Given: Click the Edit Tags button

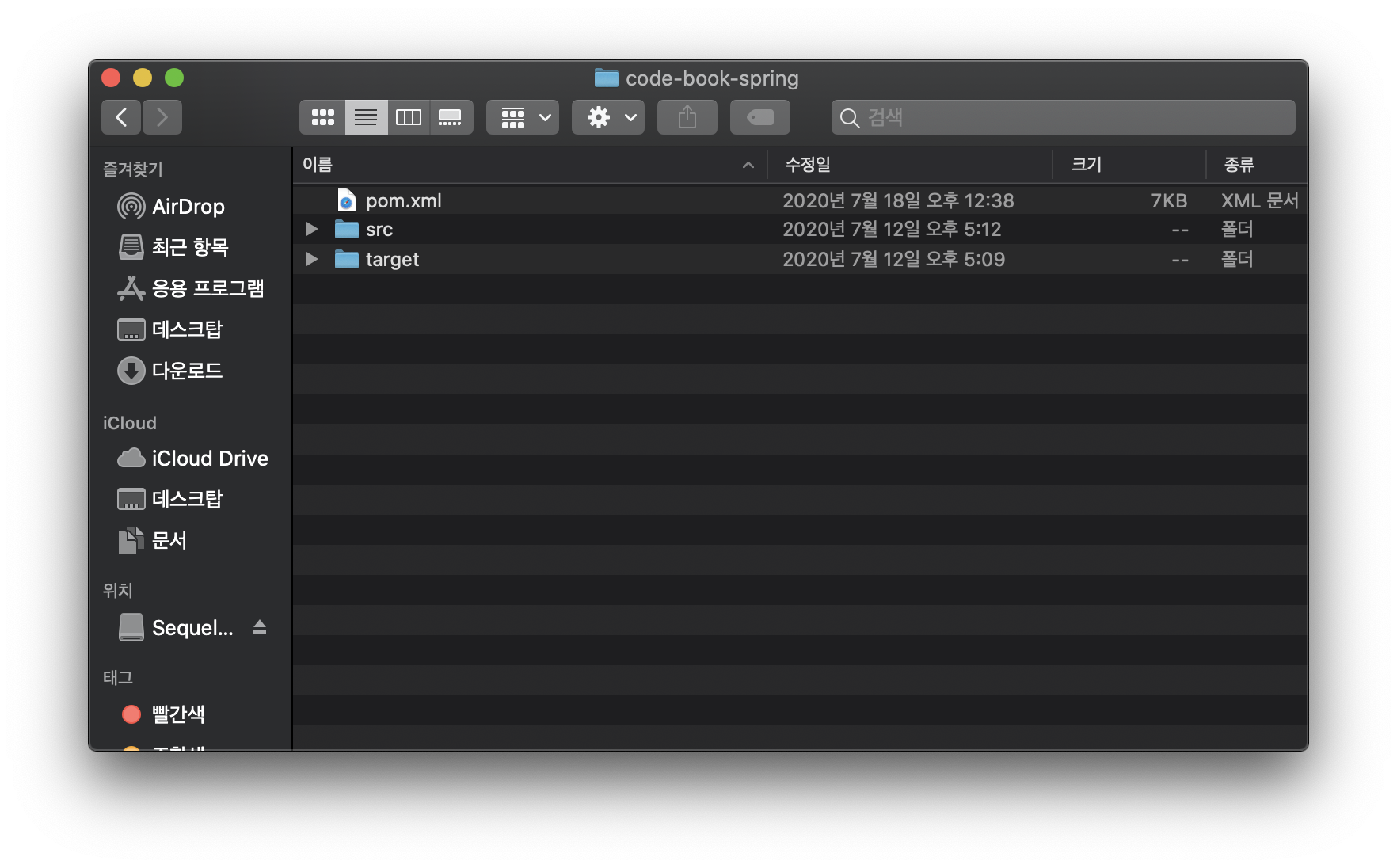Looking at the screenshot, I should (760, 117).
